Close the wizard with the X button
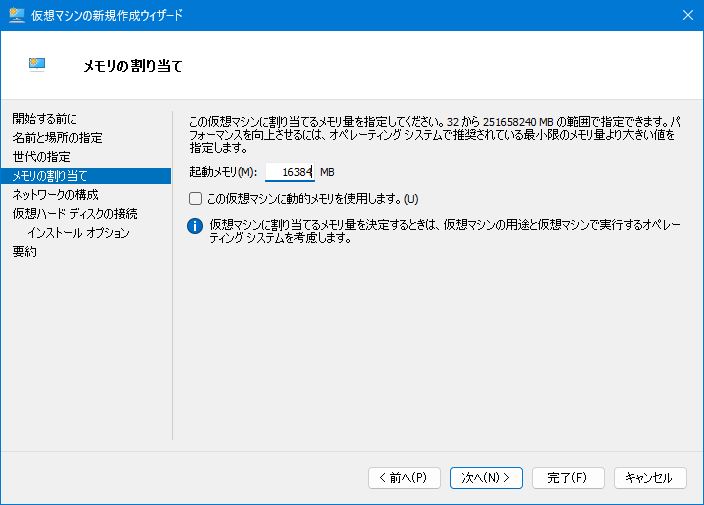The height and width of the screenshot is (505, 704). pos(687,15)
